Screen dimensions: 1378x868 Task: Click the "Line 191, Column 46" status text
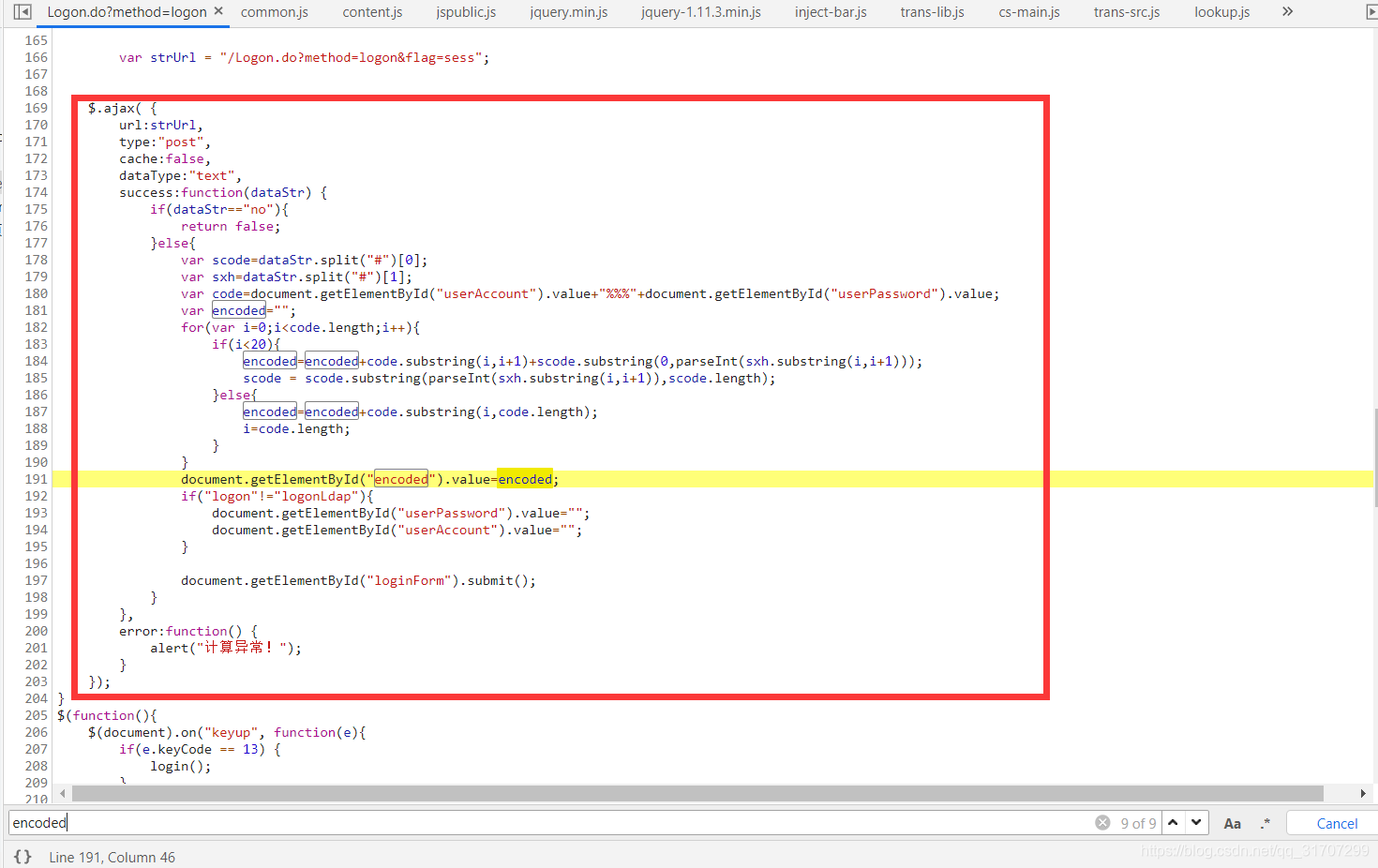112,857
